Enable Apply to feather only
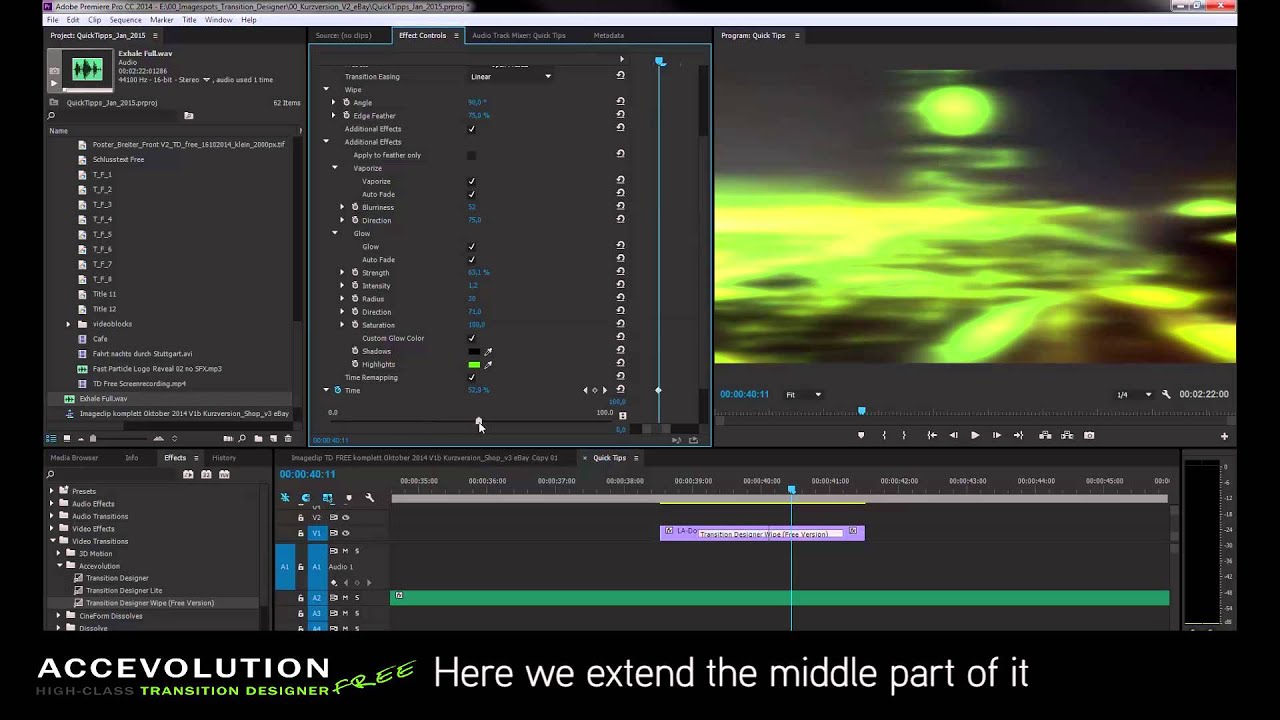This screenshot has width=1280, height=720. coord(472,155)
